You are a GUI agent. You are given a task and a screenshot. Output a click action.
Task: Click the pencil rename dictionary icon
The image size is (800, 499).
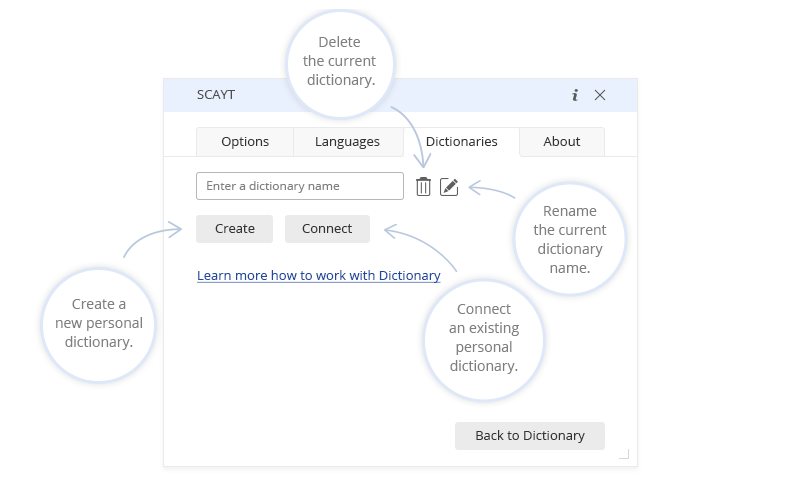pyautogui.click(x=449, y=186)
